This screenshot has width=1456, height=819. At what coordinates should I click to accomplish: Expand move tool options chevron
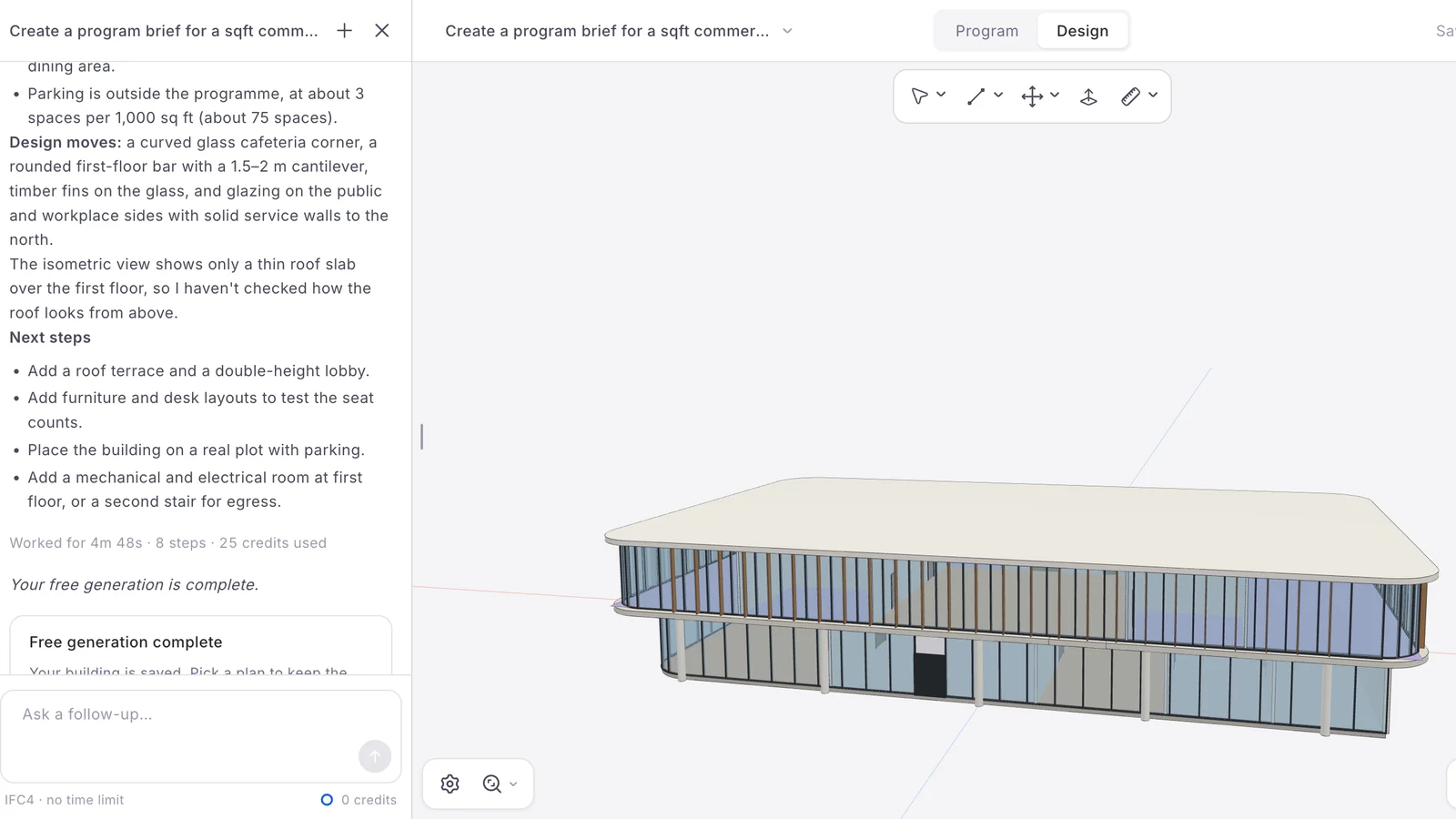click(1055, 95)
